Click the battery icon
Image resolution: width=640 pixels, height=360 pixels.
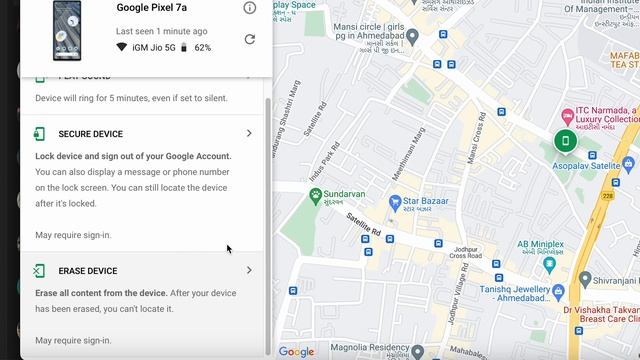pos(184,47)
